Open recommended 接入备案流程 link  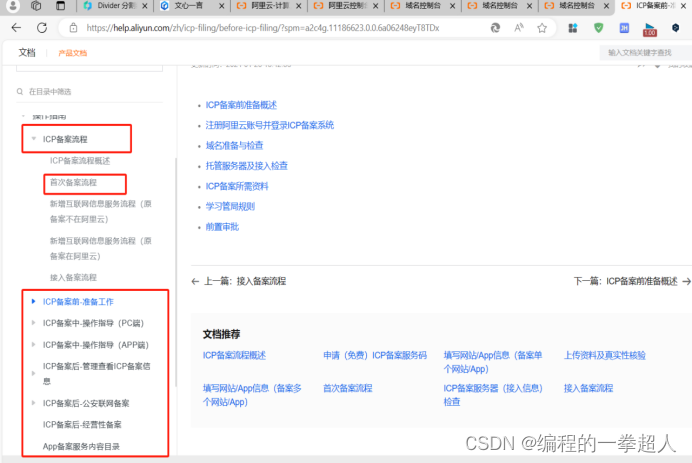point(588,388)
